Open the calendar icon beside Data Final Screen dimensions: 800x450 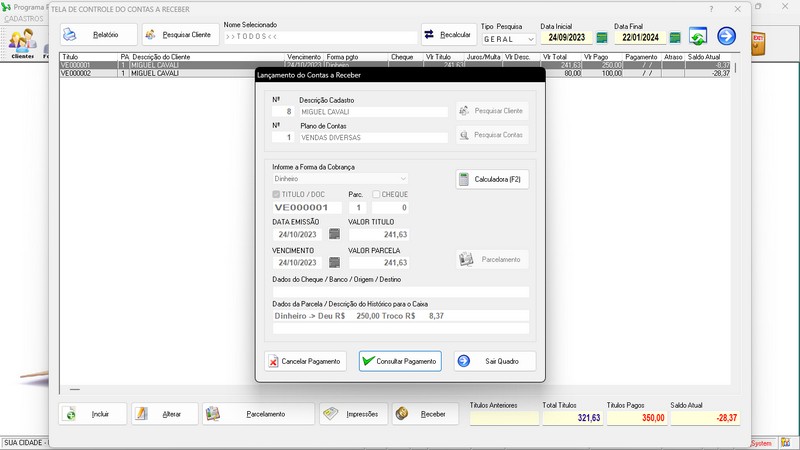tap(675, 38)
